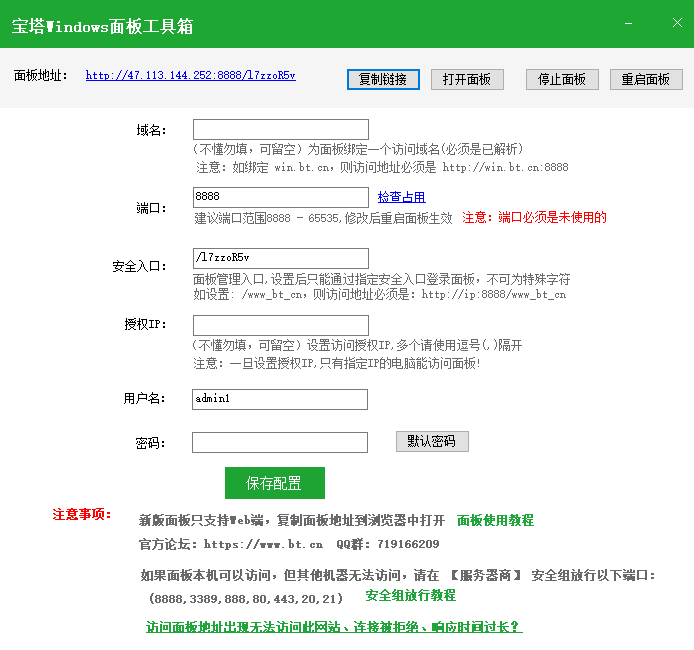Screen dimensions: 694x650
Task: Close the 宝塔Windows面板工具箱 window
Action: pyautogui.click(x=677, y=23)
